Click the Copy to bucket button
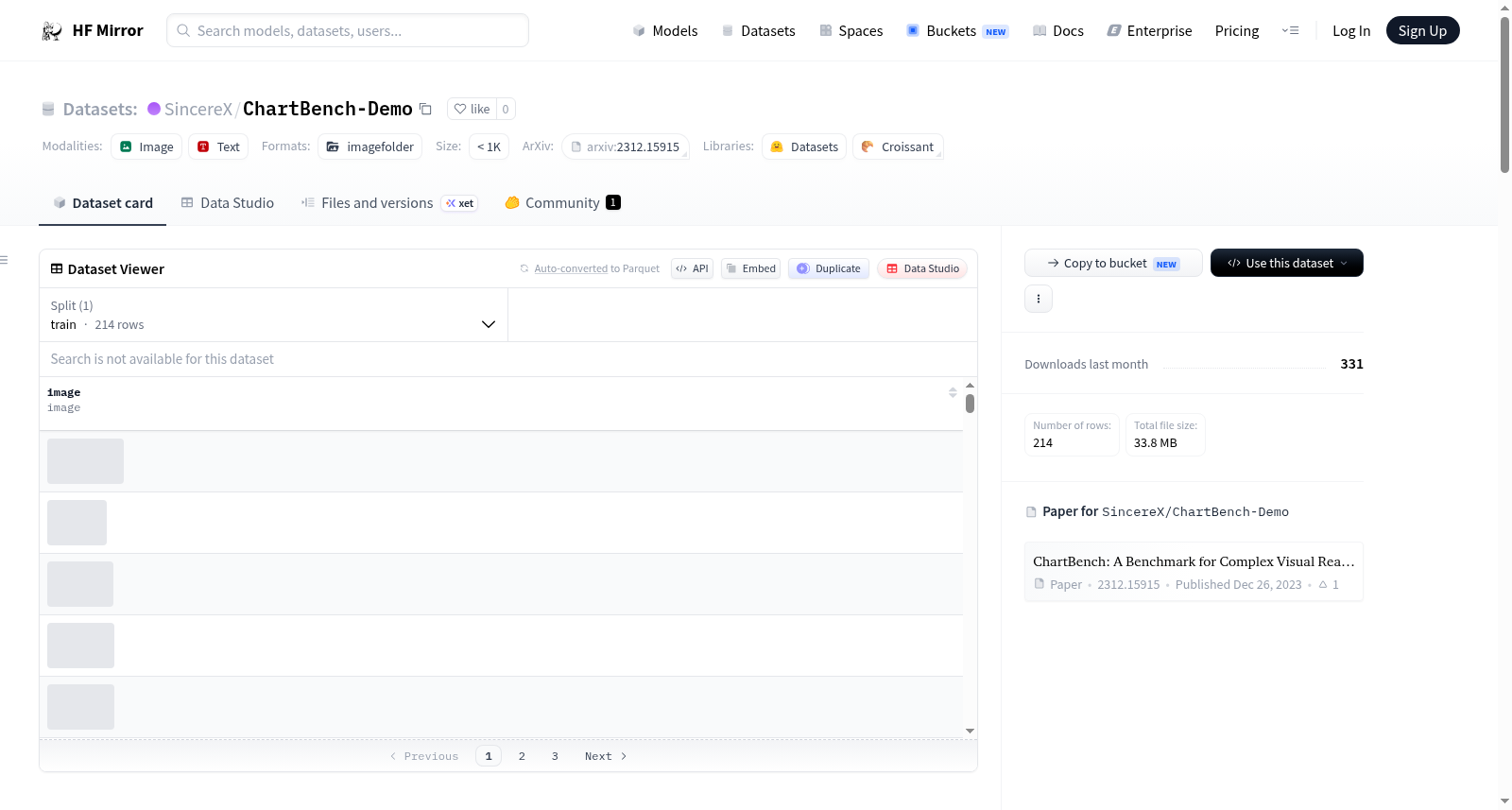The width and height of the screenshot is (1512, 810). click(x=1113, y=263)
